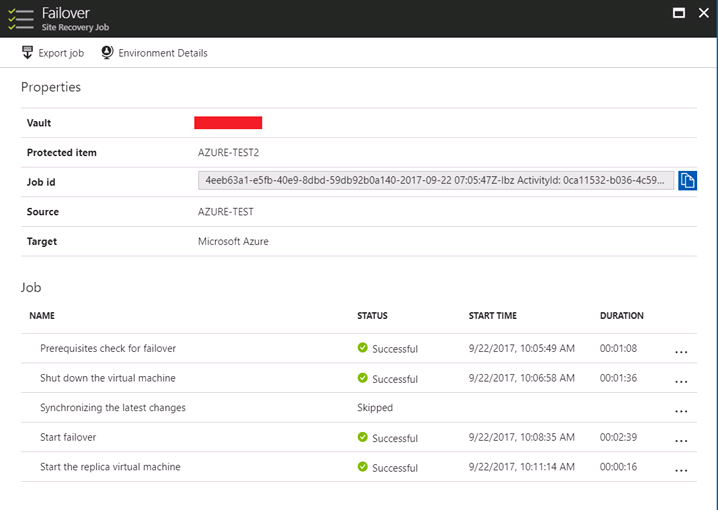Click green success icon for Prerequisites check

coord(363,348)
